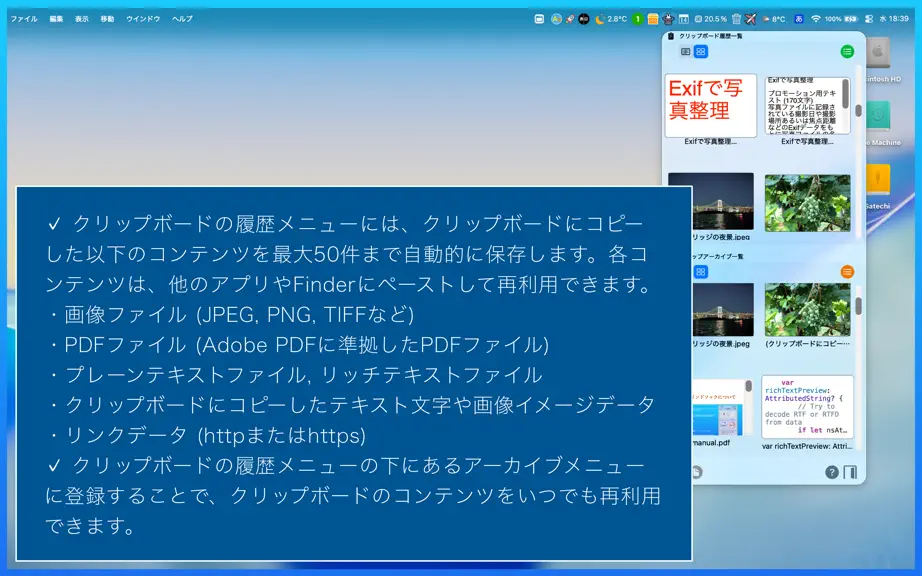Select the grapes photo in the archive list

tap(807, 309)
